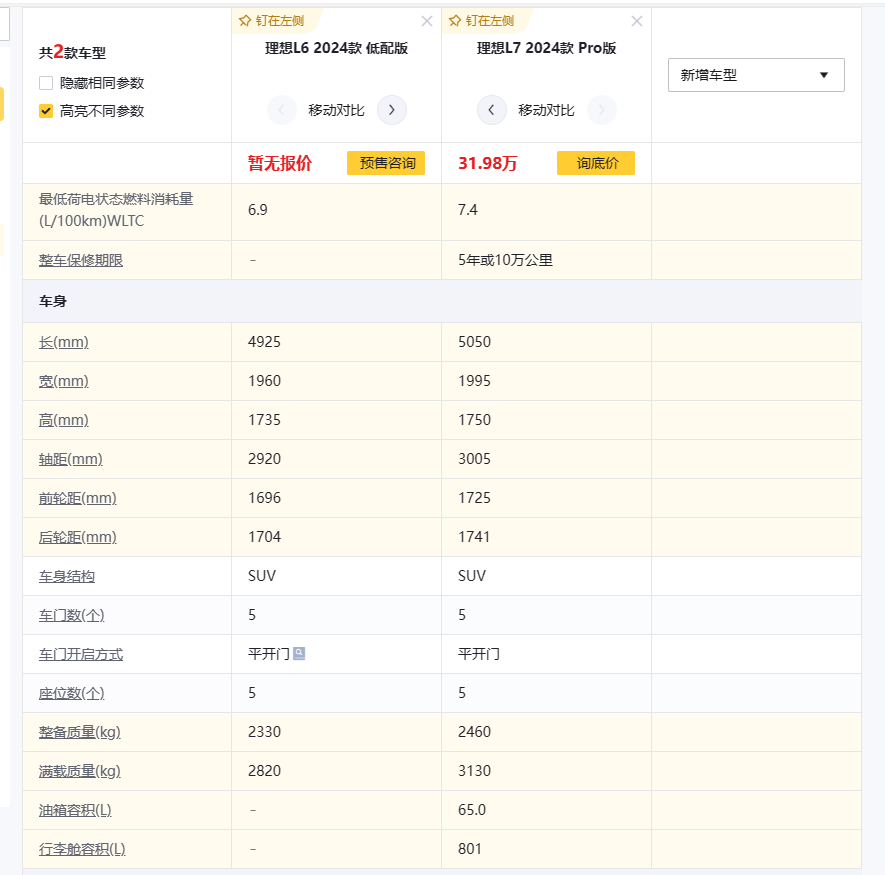The height and width of the screenshot is (875, 885).
Task: Open the 整备质量(kg) parameter link
Action: [x=80, y=732]
